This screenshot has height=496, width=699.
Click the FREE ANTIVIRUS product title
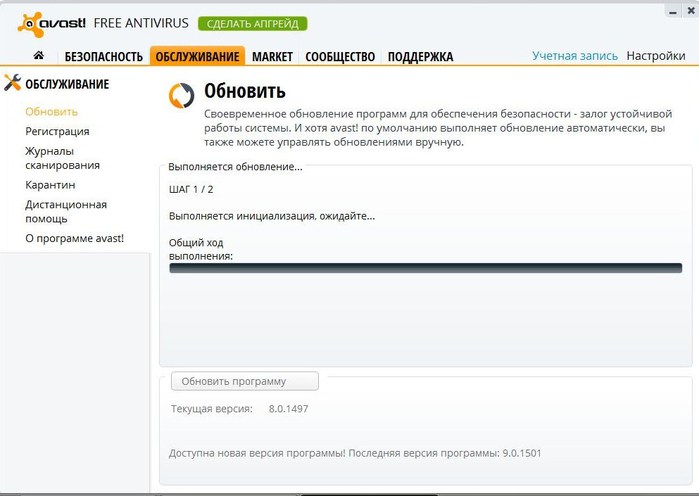141,23
